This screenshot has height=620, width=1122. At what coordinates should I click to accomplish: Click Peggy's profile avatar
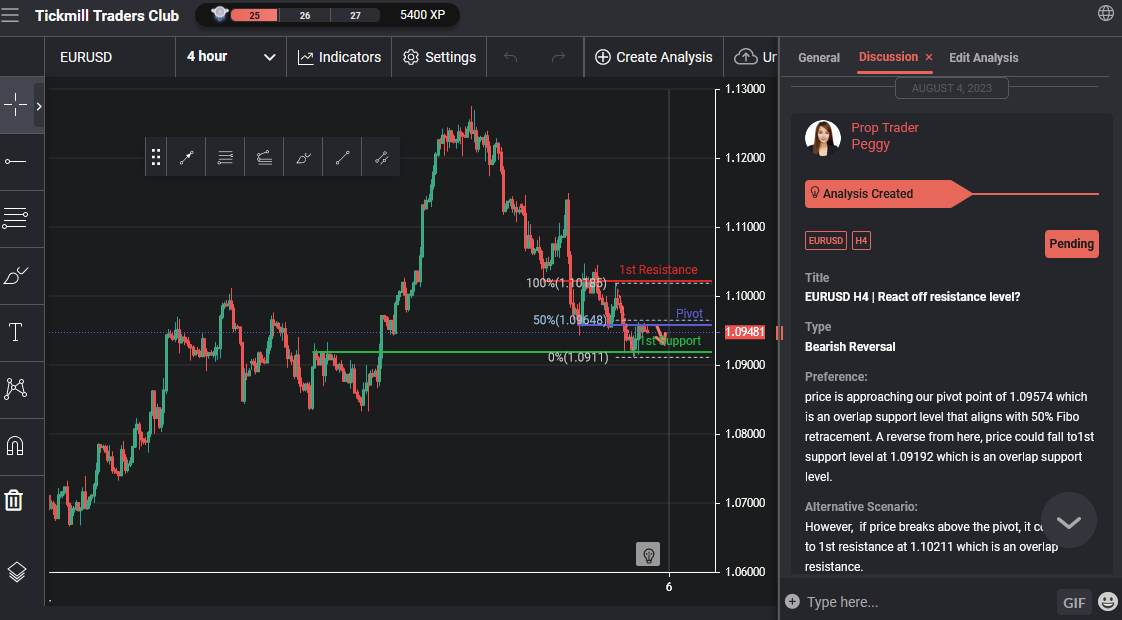coord(823,138)
